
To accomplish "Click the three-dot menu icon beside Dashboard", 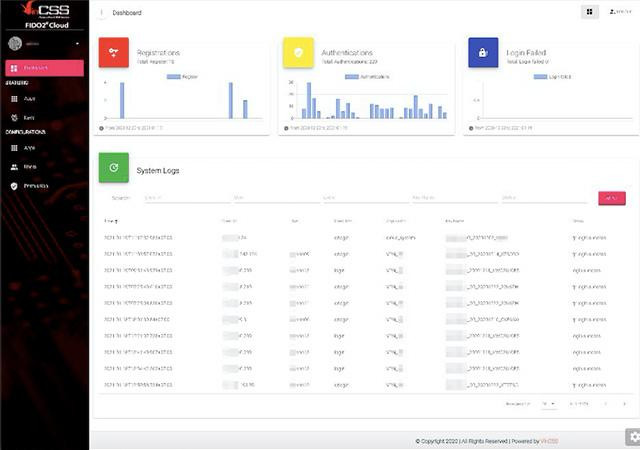I will pos(102,13).
